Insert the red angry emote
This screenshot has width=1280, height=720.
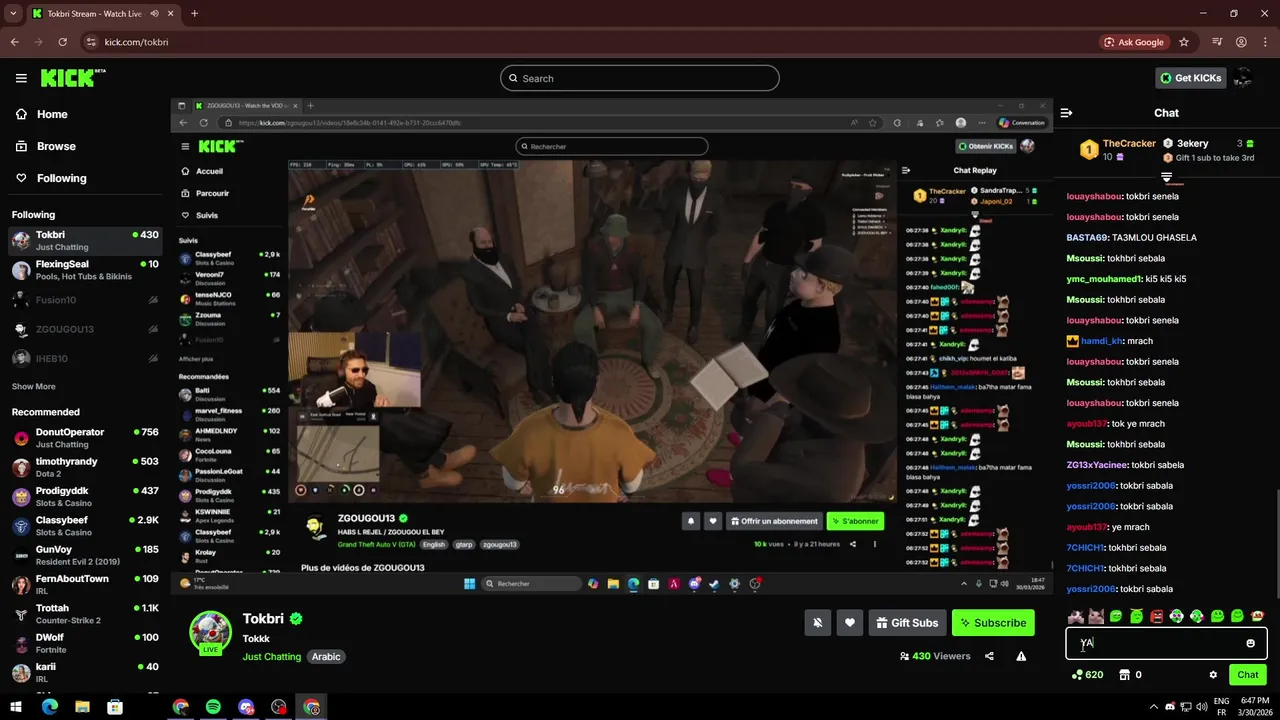(x=1157, y=616)
